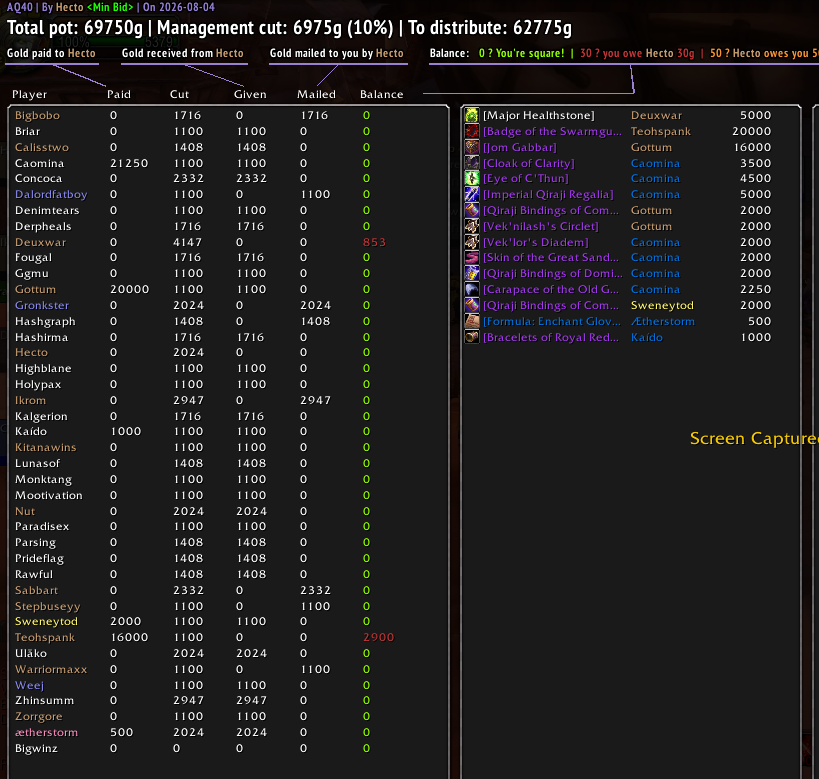Click the Vek'lor's Diadem icon

coord(472,242)
